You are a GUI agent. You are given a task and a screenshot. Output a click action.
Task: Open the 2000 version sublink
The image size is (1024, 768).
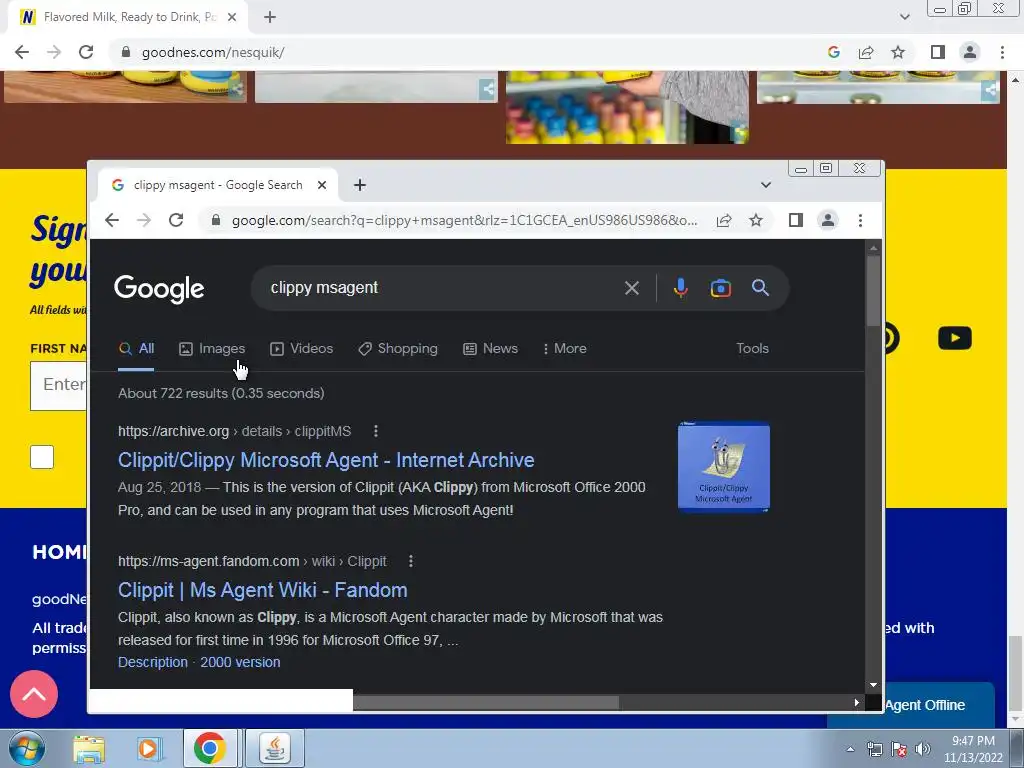pyautogui.click(x=240, y=662)
